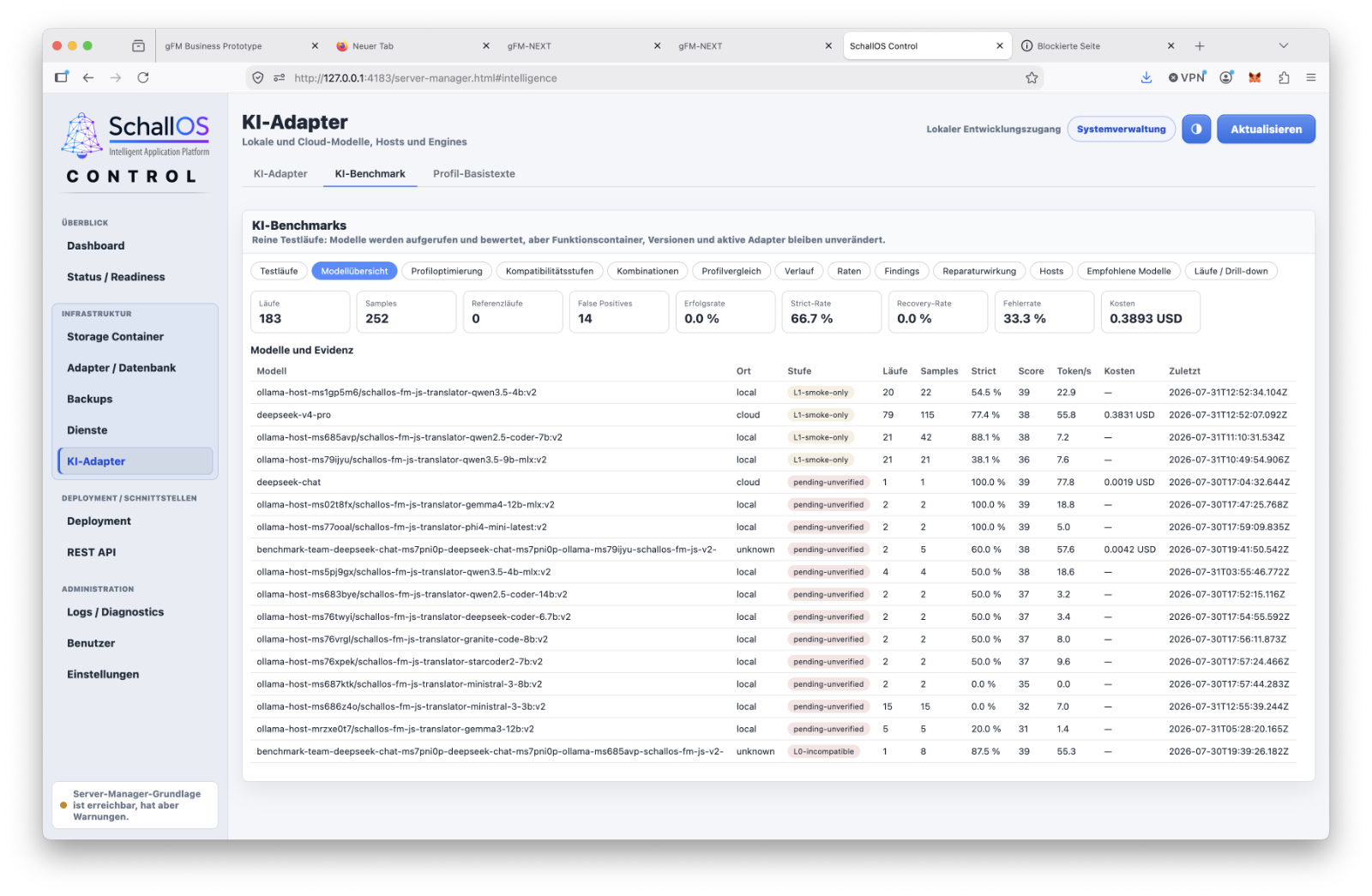
Task: Open the browser downloads icon
Action: [x=1146, y=77]
